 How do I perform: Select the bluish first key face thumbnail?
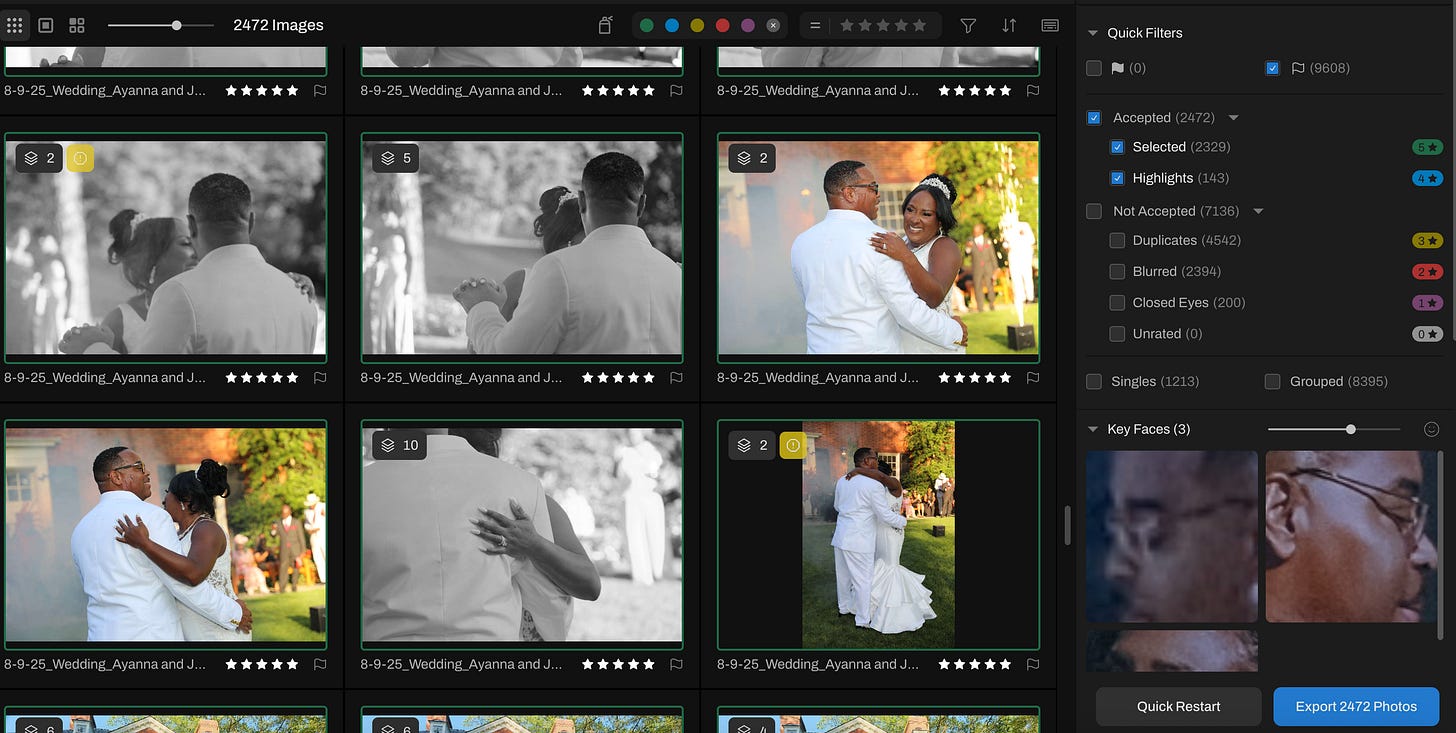pyautogui.click(x=1172, y=536)
